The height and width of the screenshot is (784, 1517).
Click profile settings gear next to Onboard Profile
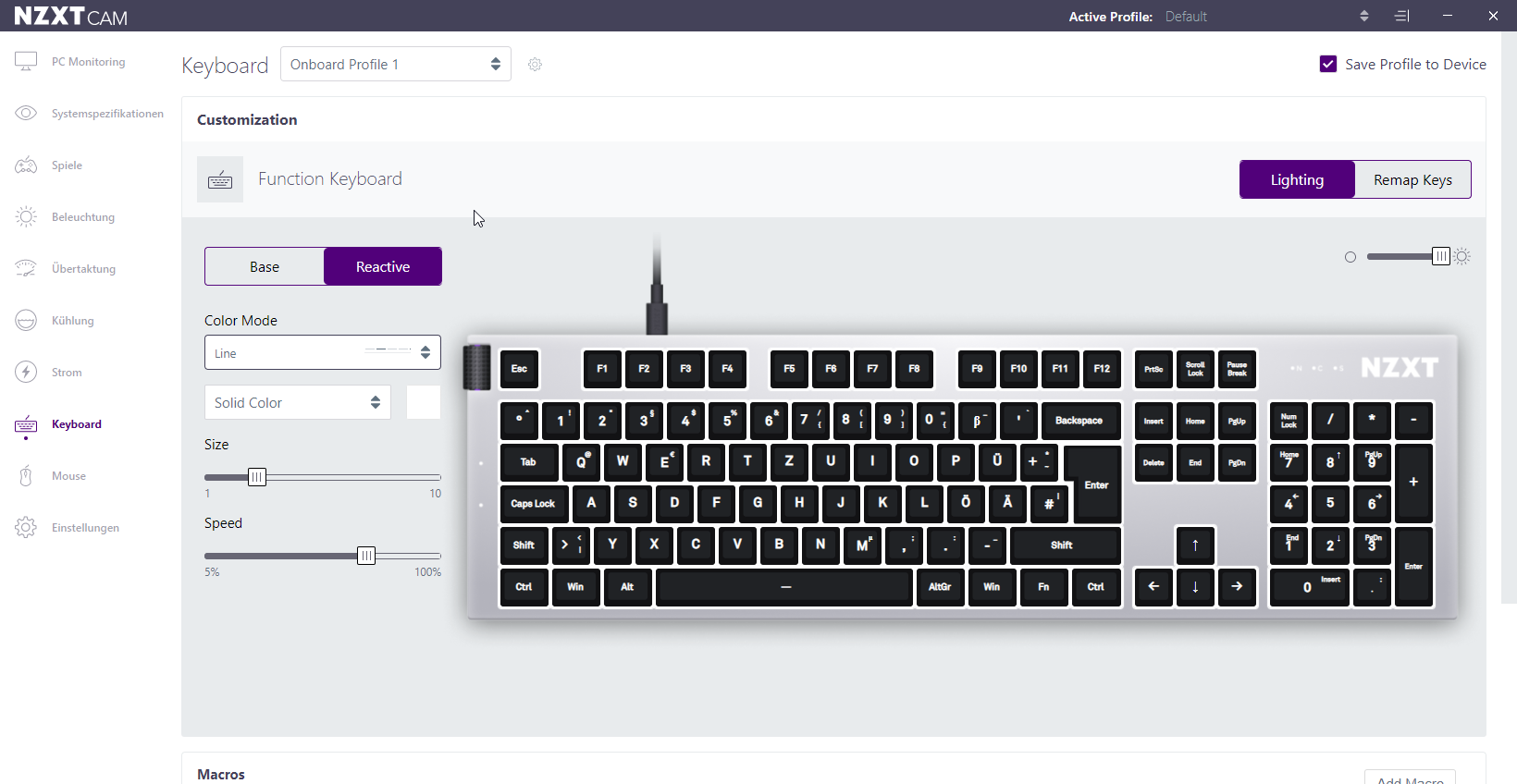coord(535,64)
